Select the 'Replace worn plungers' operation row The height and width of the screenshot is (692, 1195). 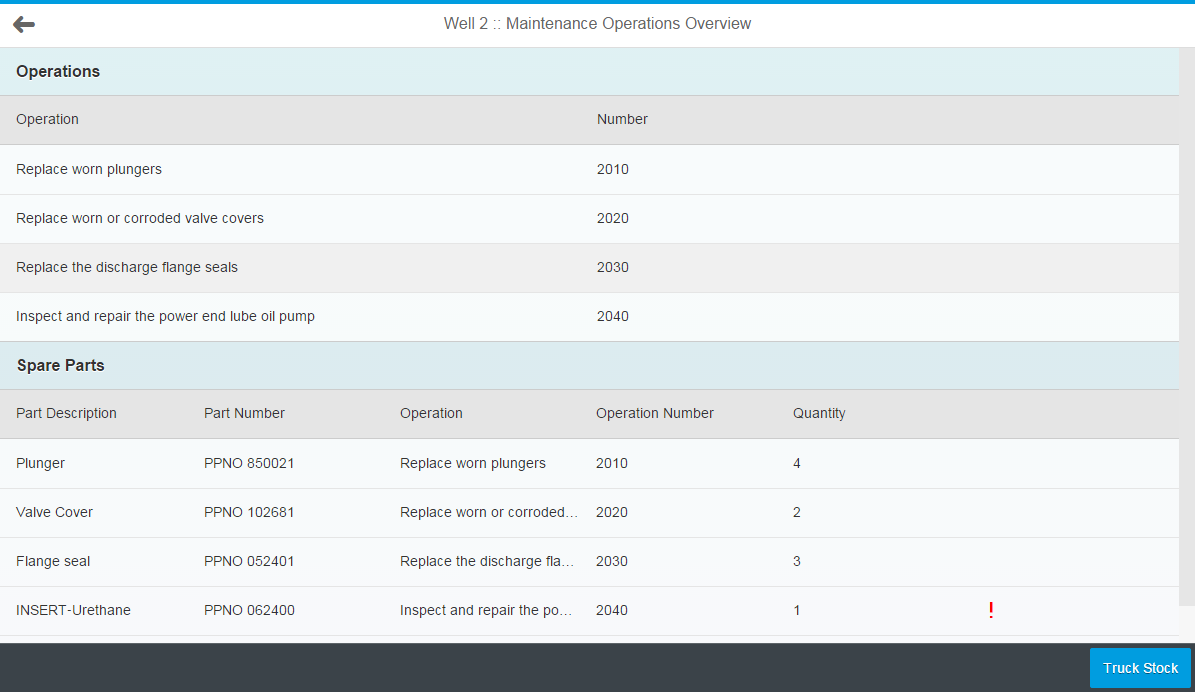pyautogui.click(x=589, y=169)
